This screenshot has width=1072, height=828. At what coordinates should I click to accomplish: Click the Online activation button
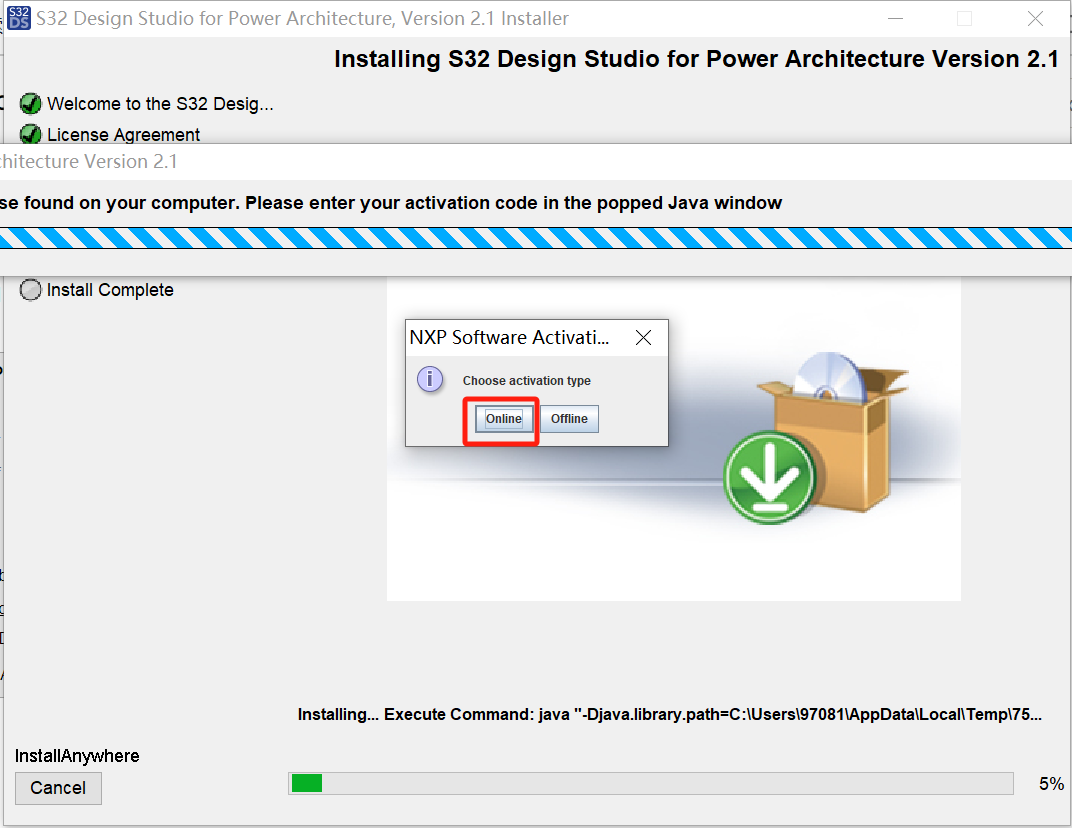click(x=503, y=418)
